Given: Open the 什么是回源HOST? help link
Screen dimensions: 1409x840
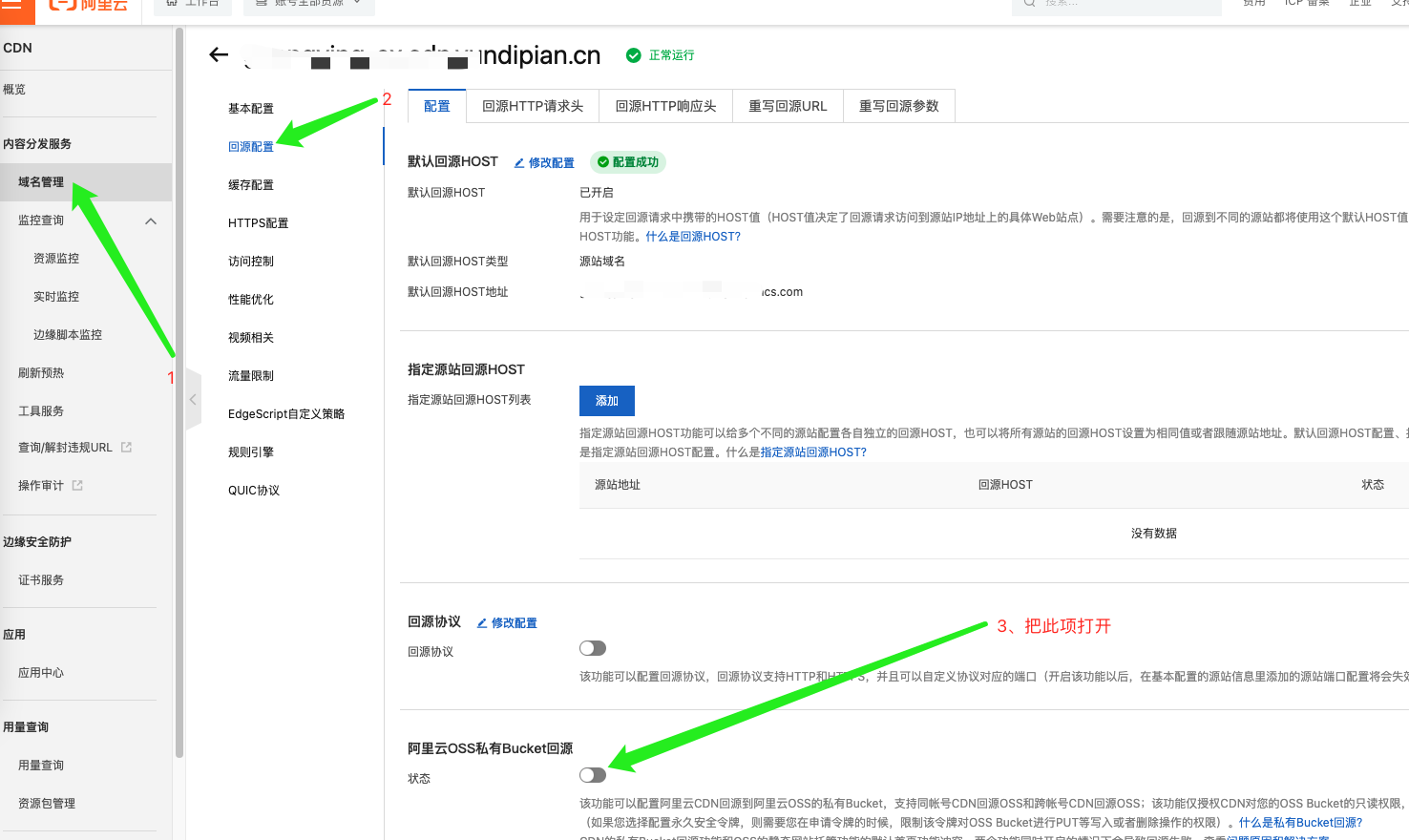Looking at the screenshot, I should [x=692, y=237].
